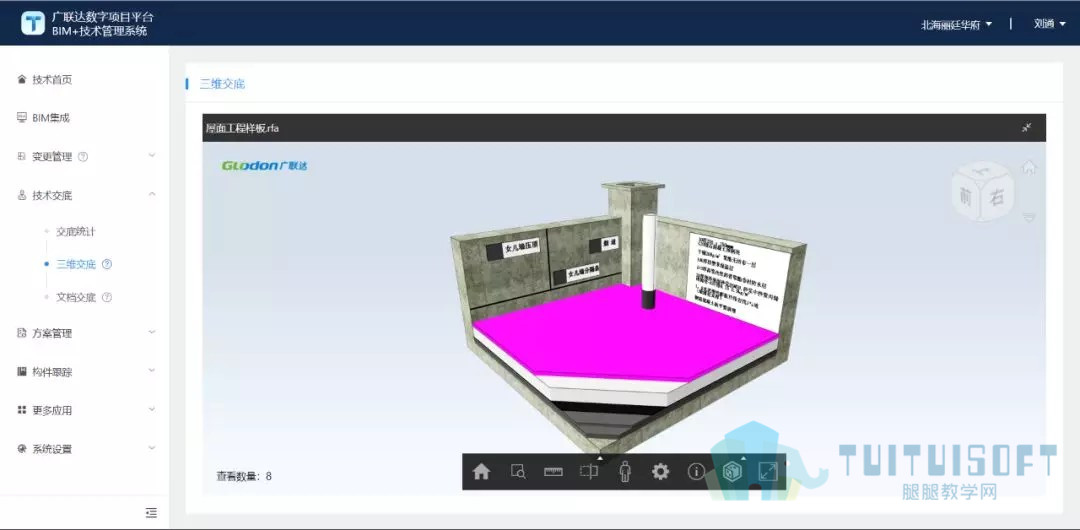Viewport: 1080px width, 530px height.
Task: Show model info with the i icon
Action: click(x=696, y=471)
